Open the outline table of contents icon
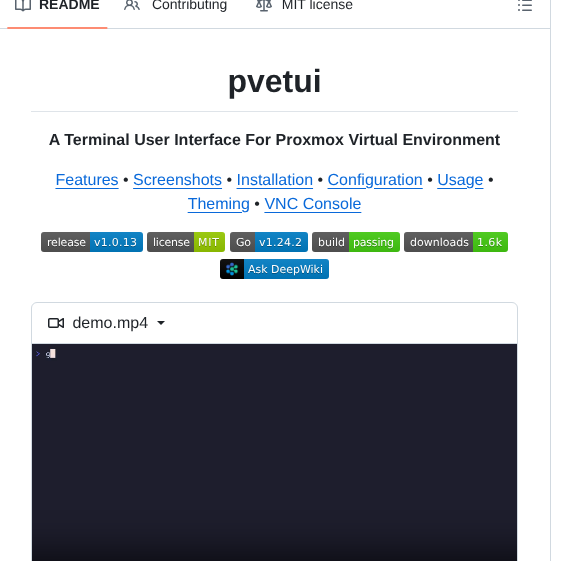 coord(525,6)
